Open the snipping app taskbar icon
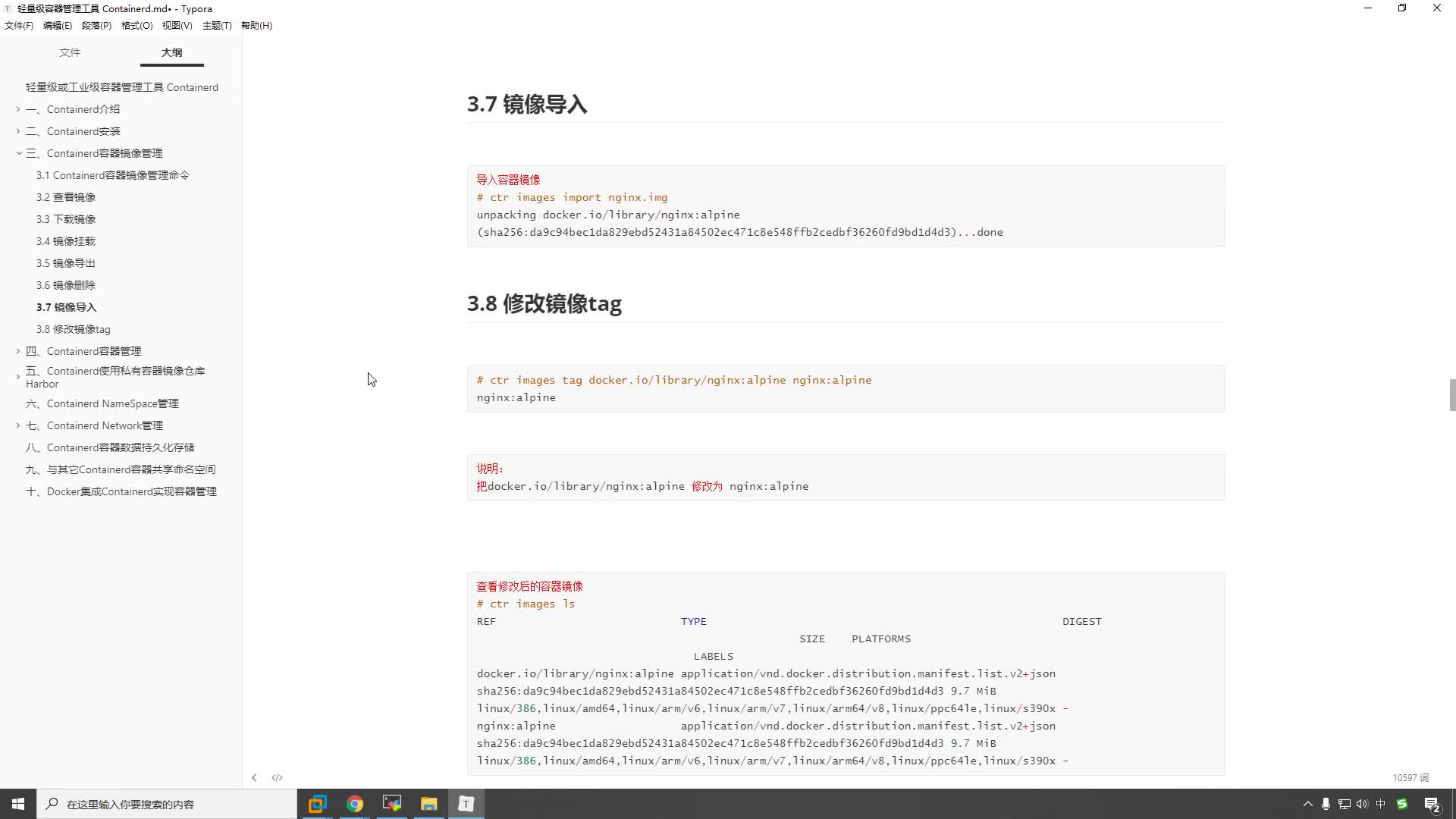 coord(391,804)
